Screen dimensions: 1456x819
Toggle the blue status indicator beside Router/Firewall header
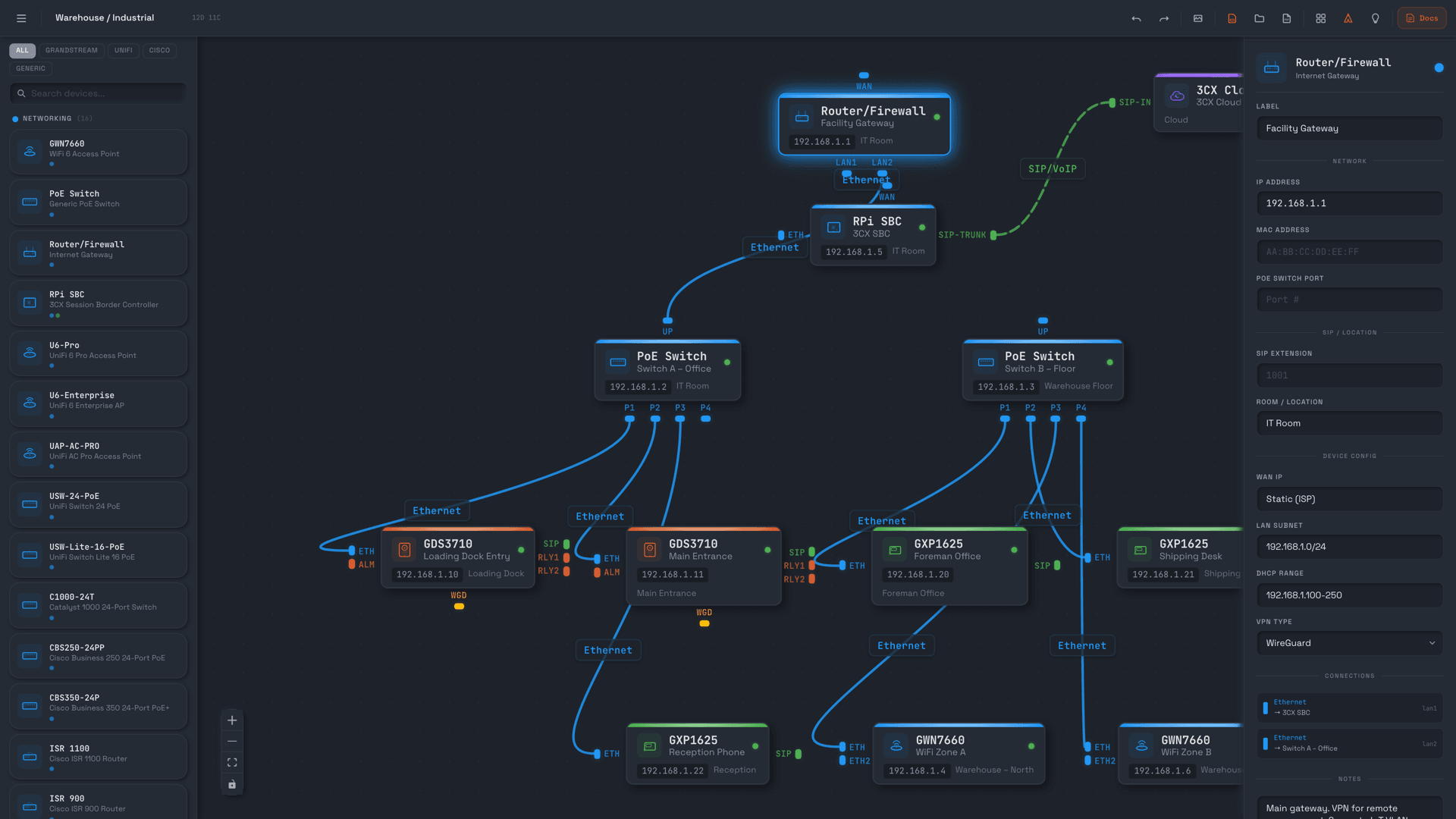point(1439,67)
